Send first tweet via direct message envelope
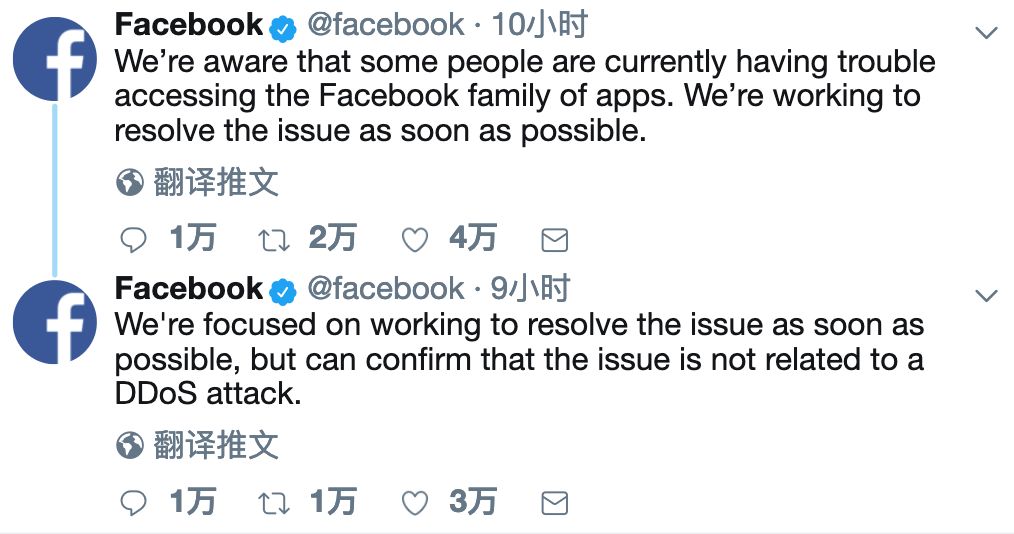The width and height of the screenshot is (1014, 534). (x=554, y=240)
